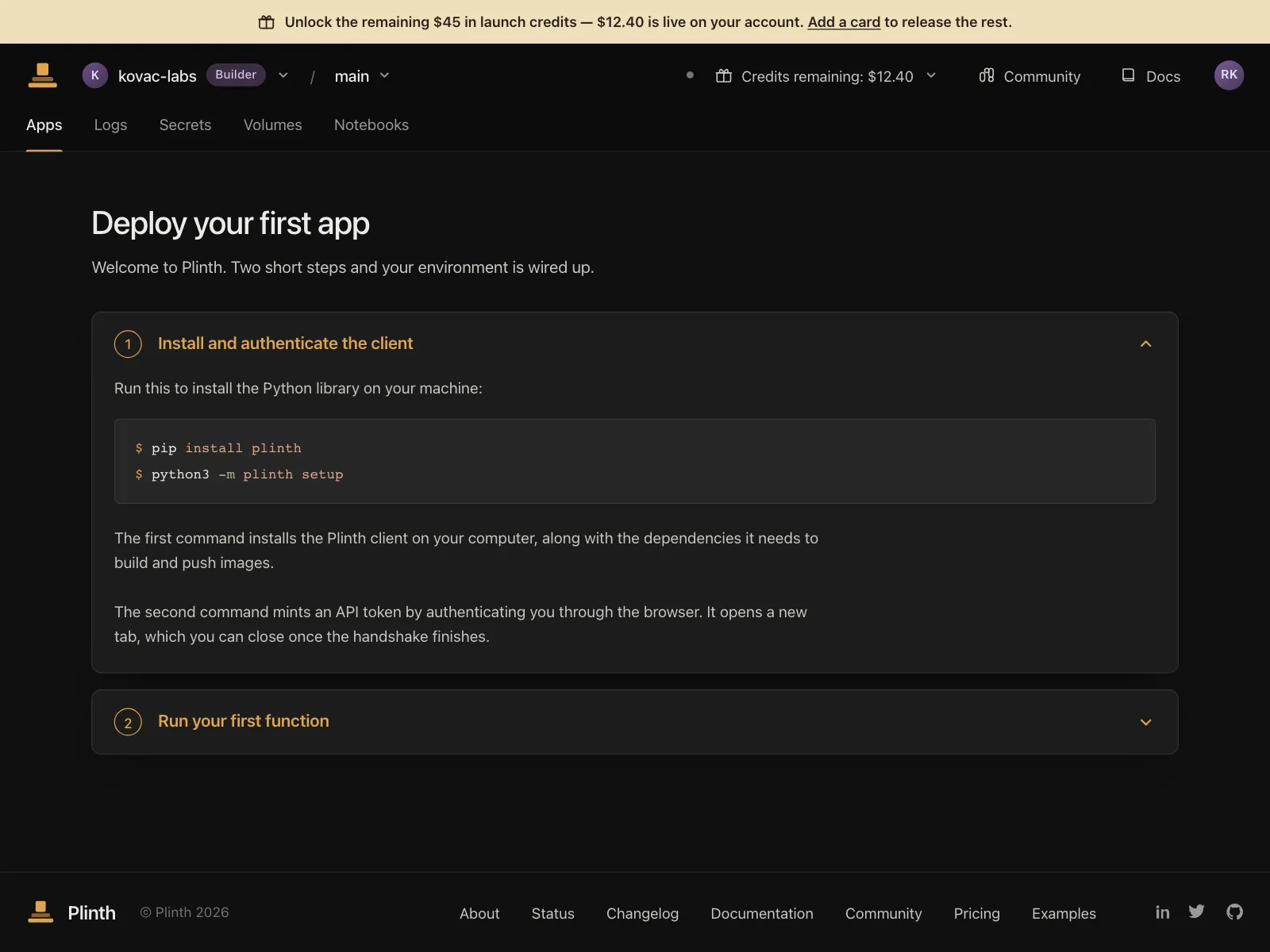
Task: Click the Plinth logo in header
Action: (x=43, y=75)
